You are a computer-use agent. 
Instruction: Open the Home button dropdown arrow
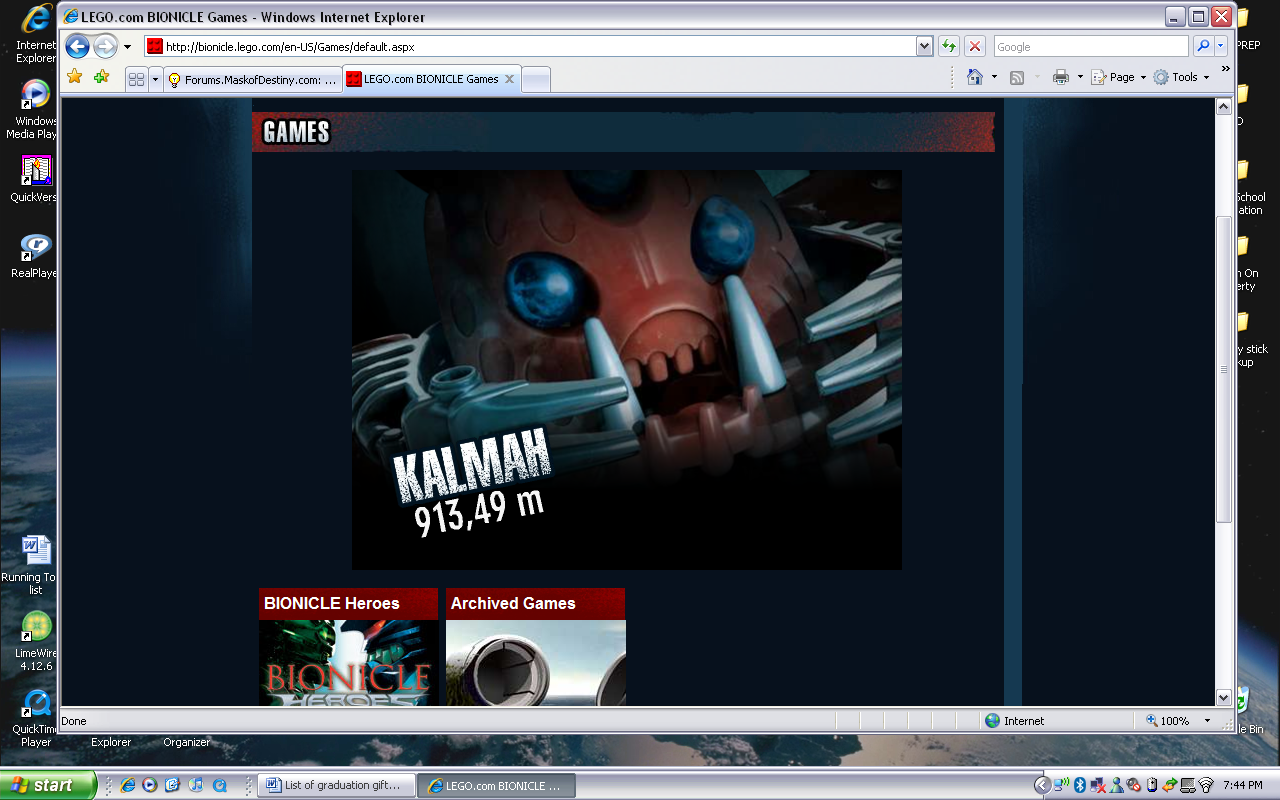994,77
